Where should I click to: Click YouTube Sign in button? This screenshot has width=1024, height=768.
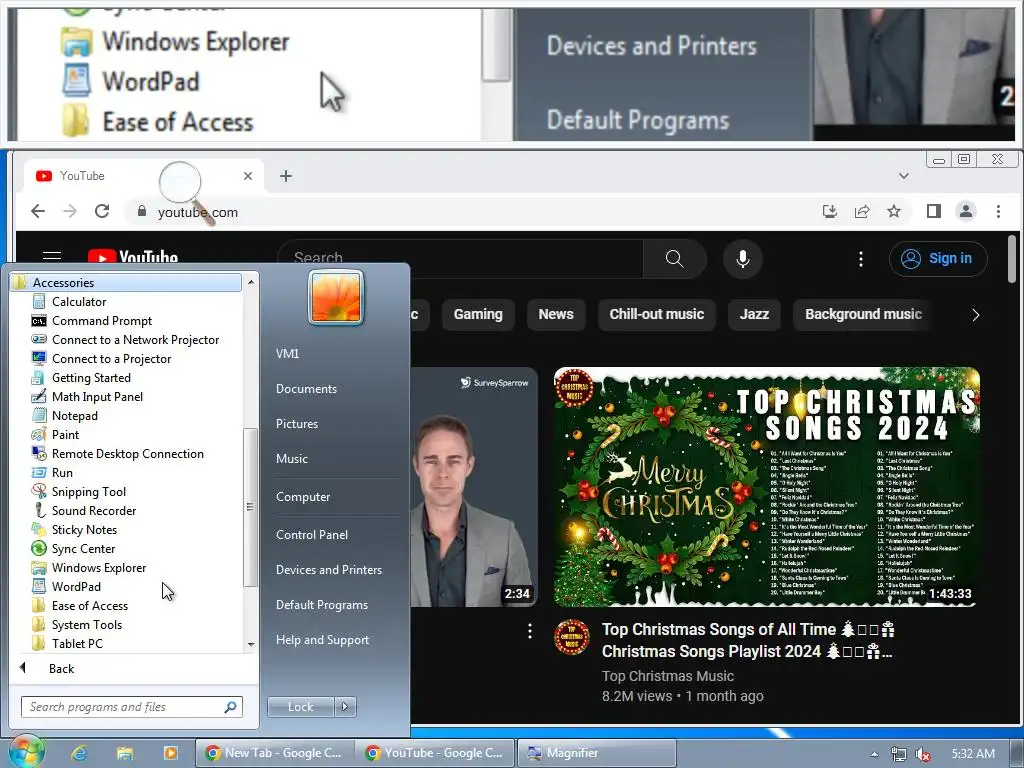point(938,259)
